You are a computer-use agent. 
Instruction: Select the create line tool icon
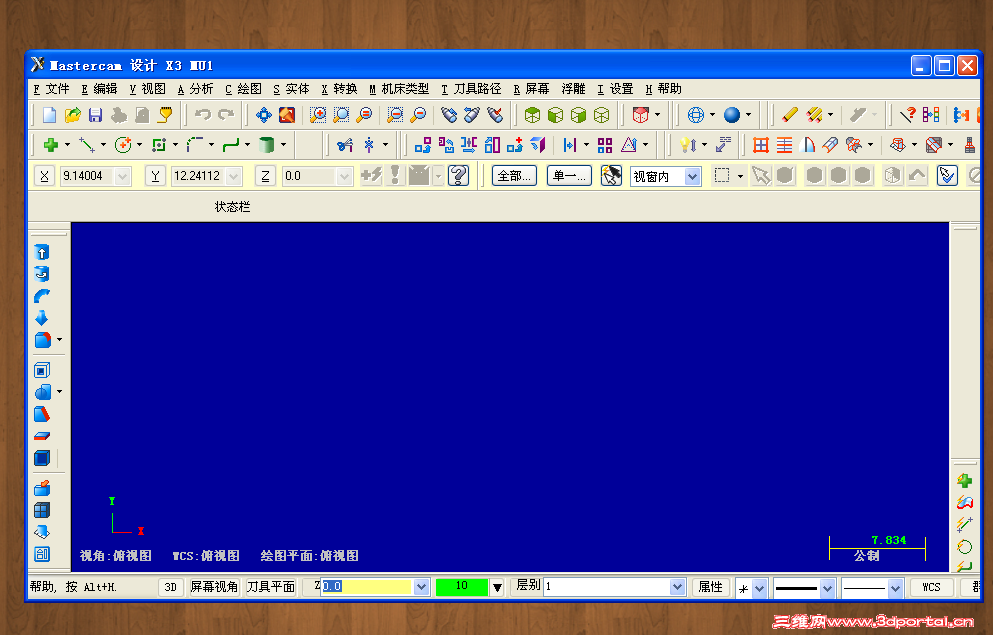pyautogui.click(x=87, y=145)
